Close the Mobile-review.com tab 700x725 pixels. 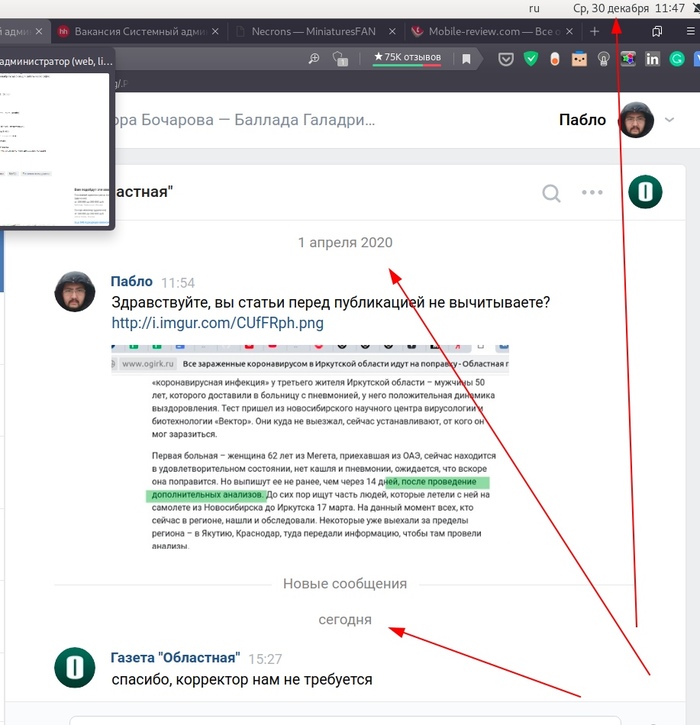point(570,31)
